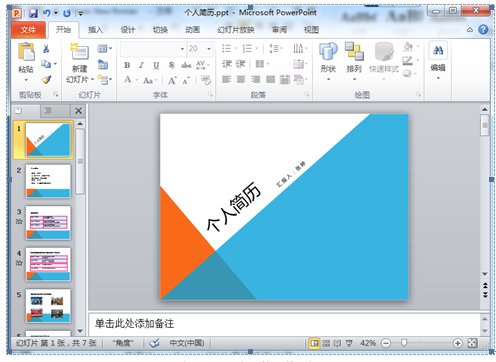The image size is (496, 362).
Task: Click the Paste clipboard icon
Action: [26, 52]
